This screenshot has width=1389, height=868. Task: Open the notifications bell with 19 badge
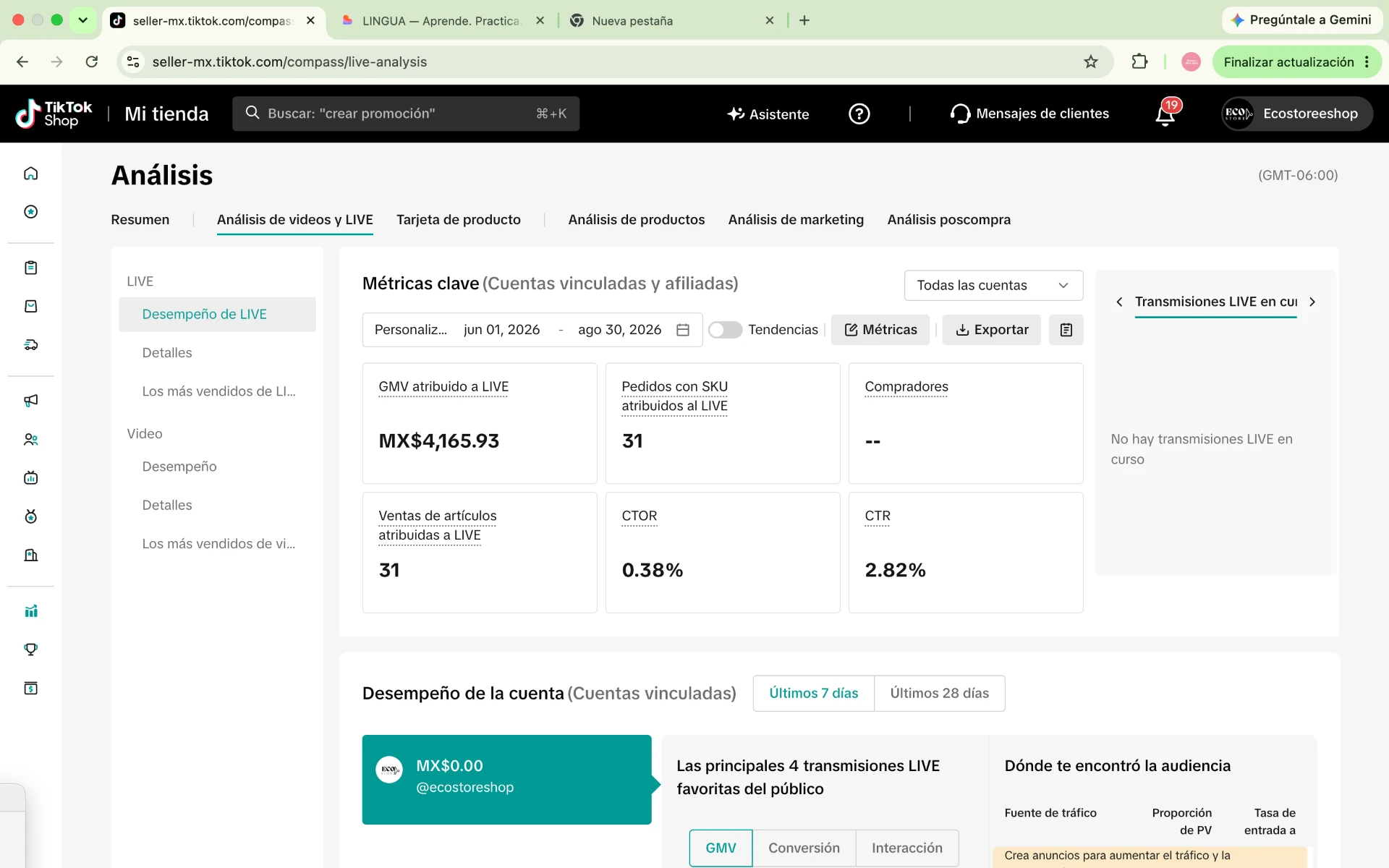pyautogui.click(x=1165, y=114)
